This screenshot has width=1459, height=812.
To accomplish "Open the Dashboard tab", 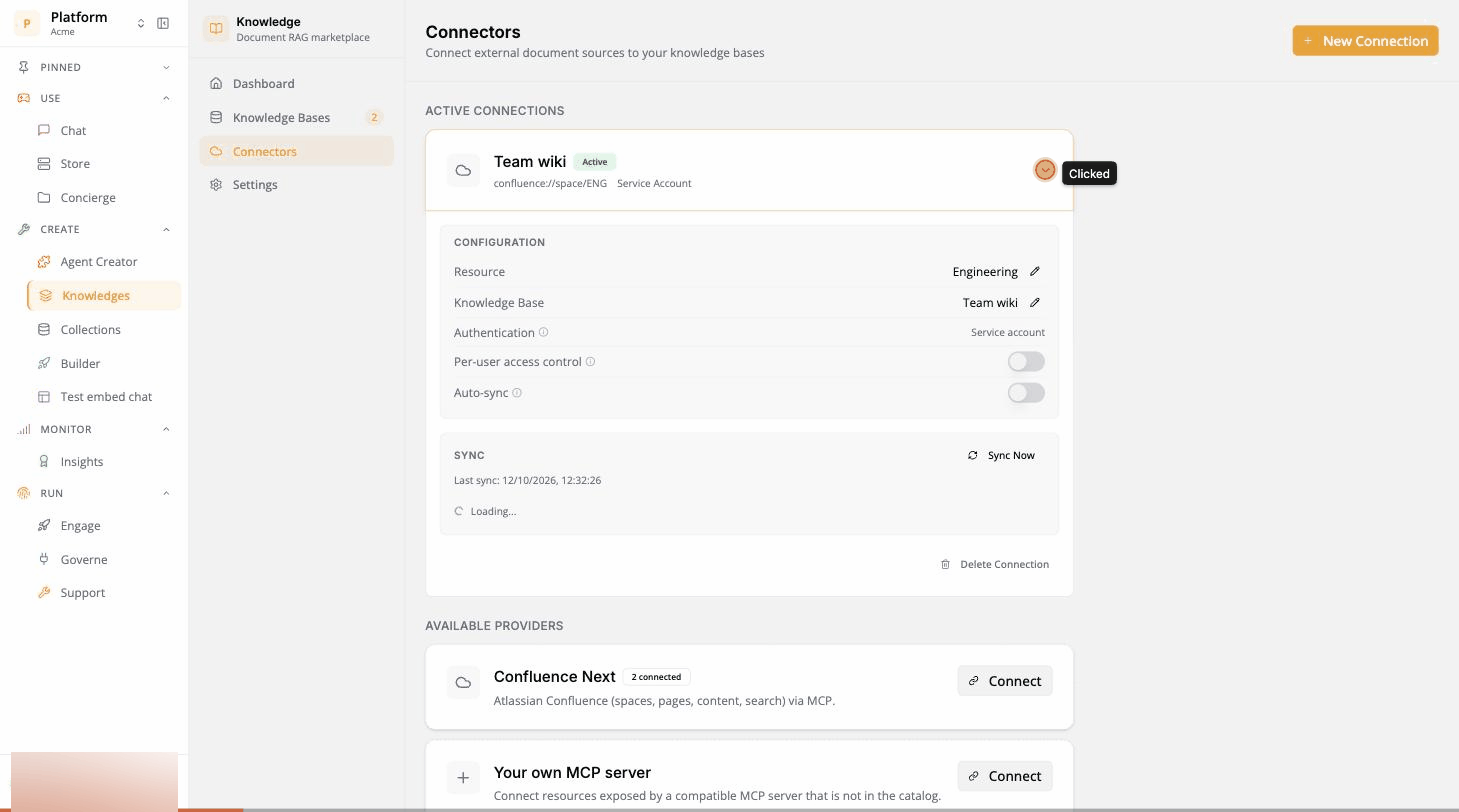I will [296, 83].
